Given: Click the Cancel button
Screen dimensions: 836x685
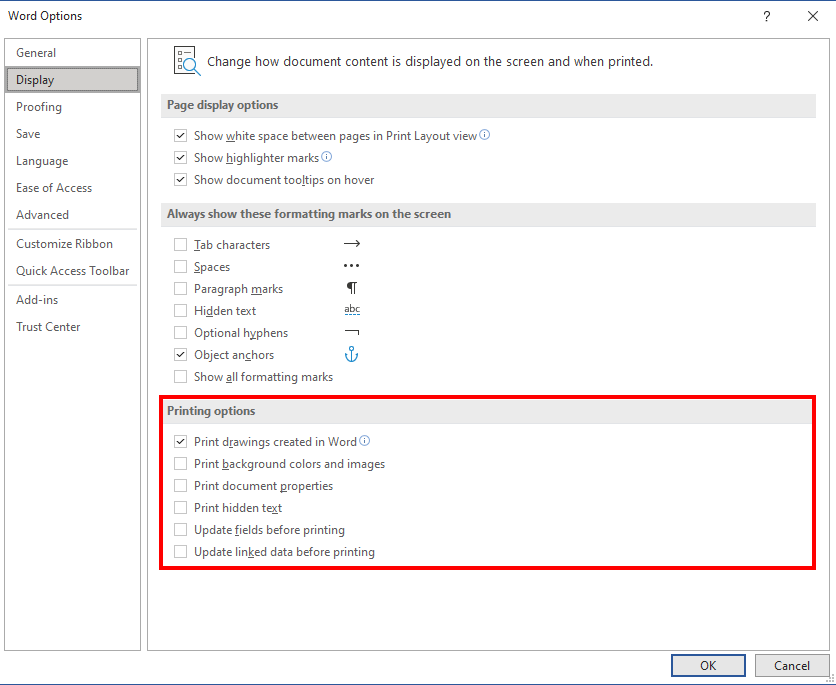Looking at the screenshot, I should (x=792, y=665).
